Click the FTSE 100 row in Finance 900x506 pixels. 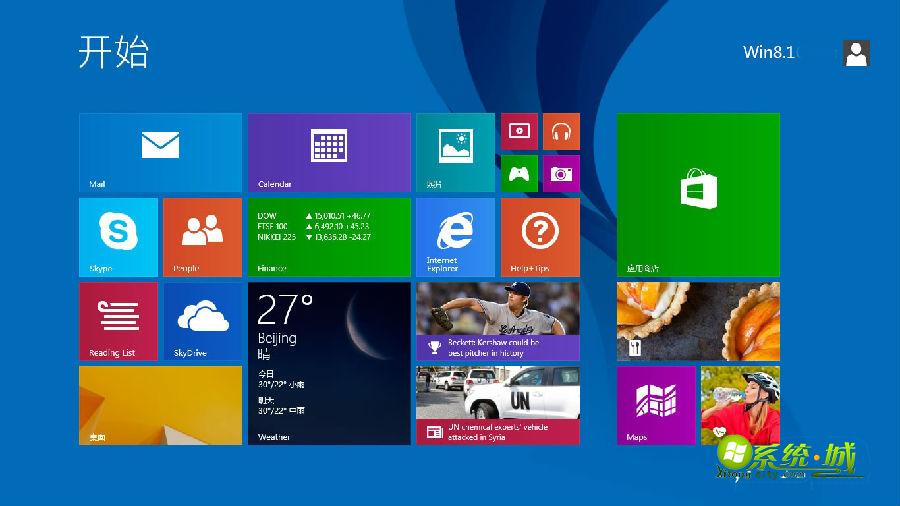tap(314, 227)
